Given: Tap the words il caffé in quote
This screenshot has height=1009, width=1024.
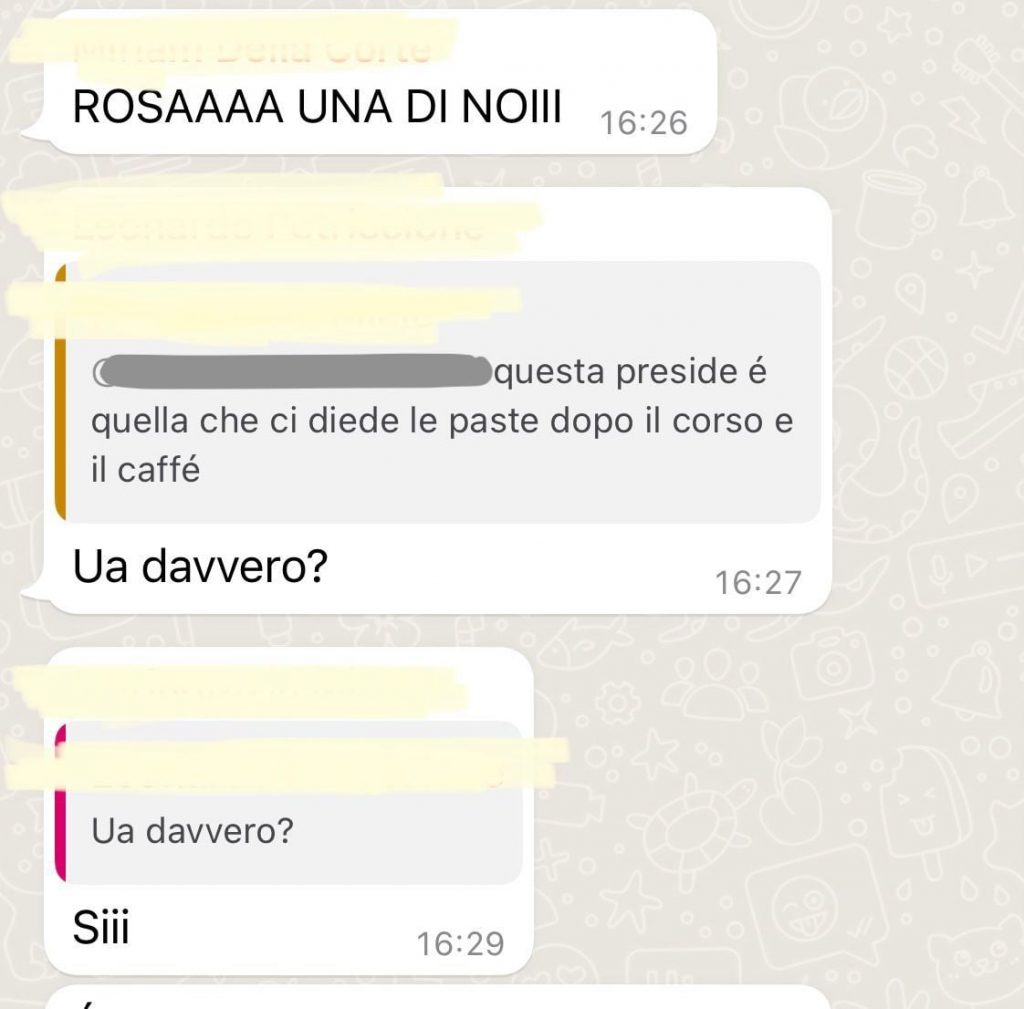Looking at the screenshot, I should pyautogui.click(x=145, y=470).
